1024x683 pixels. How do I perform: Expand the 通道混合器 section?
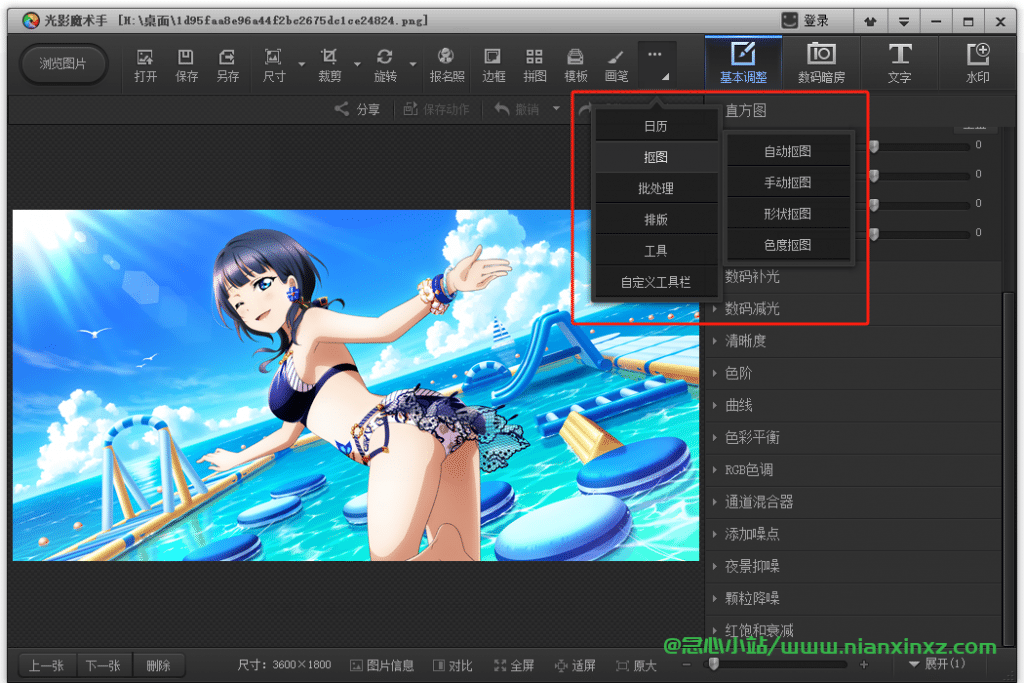[x=854, y=502]
